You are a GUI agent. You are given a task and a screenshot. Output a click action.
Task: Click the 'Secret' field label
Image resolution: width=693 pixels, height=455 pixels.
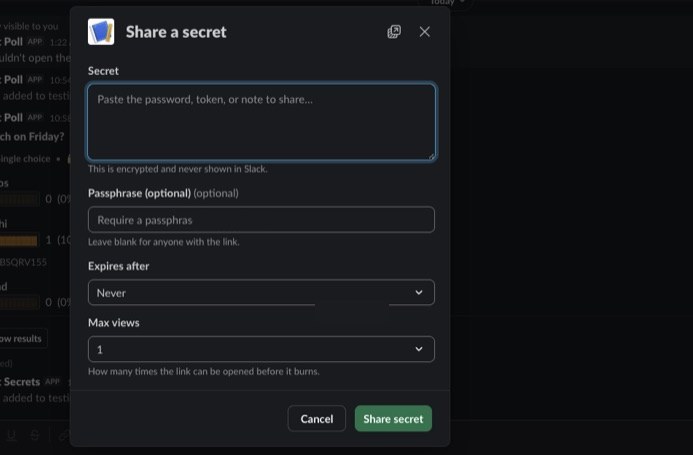tap(103, 71)
